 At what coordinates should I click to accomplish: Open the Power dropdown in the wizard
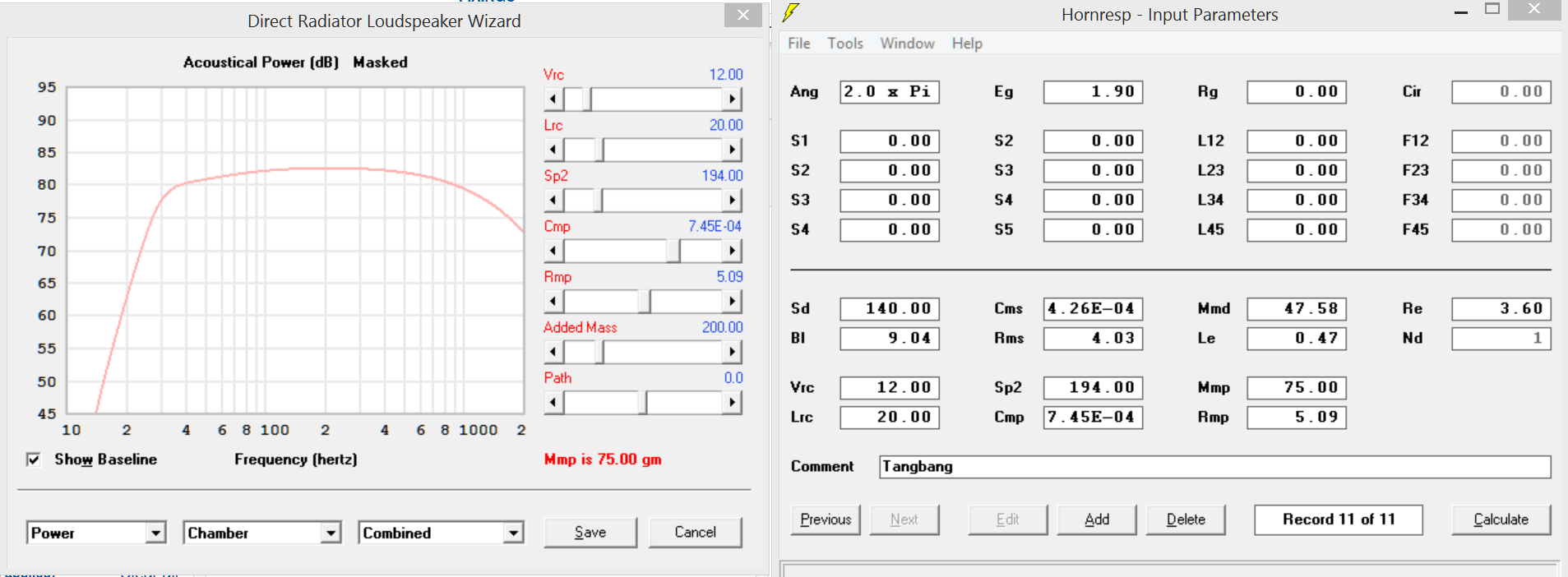[156, 533]
